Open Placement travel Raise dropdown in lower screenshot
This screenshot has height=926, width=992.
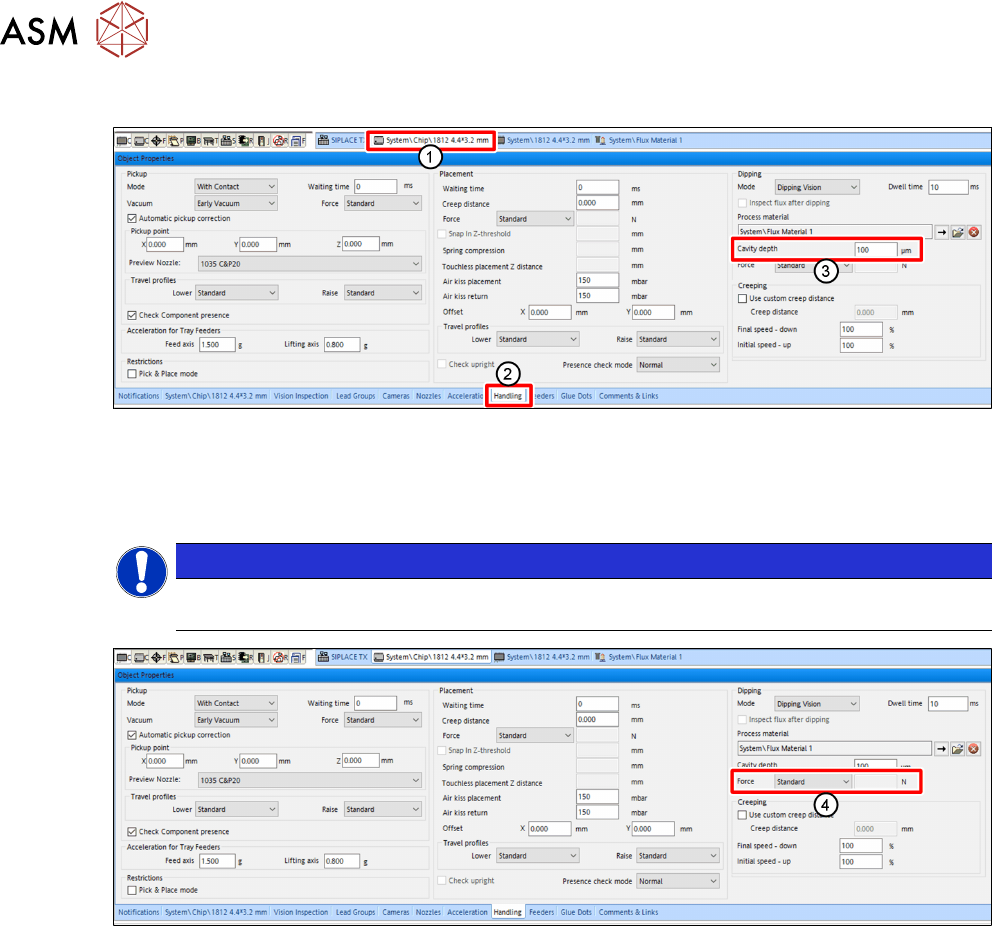coord(678,856)
